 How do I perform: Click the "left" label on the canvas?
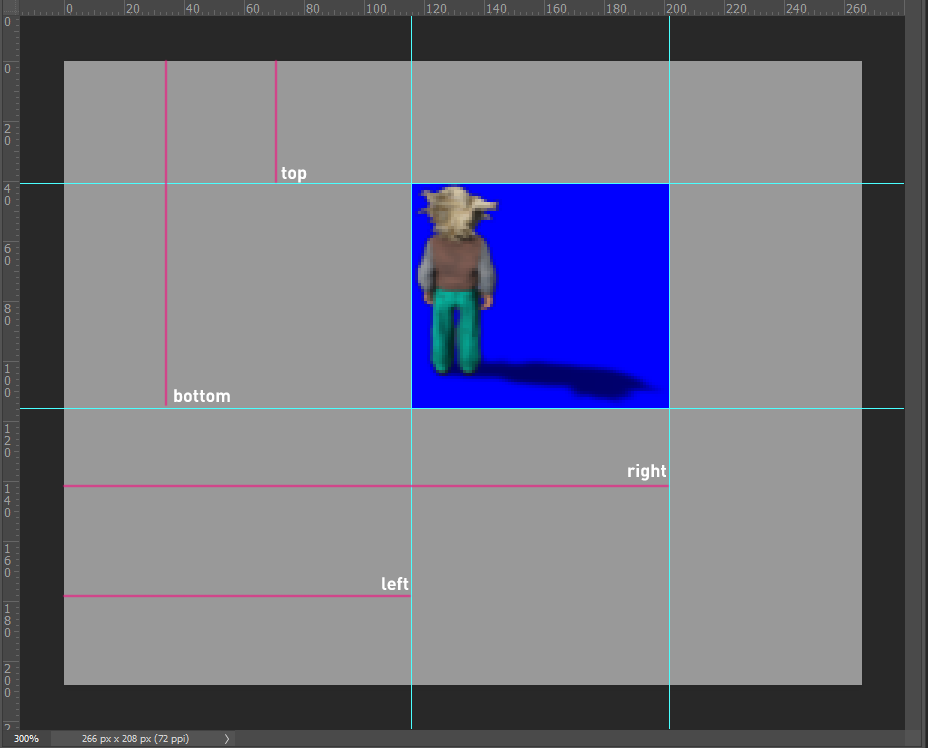pyautogui.click(x=395, y=584)
